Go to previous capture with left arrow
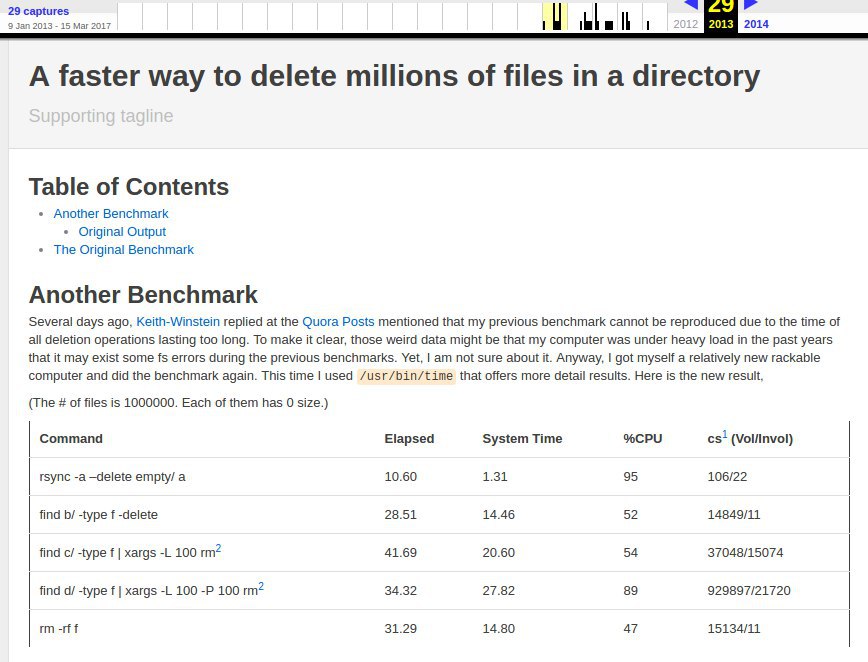This screenshot has height=662, width=868. (690, 4)
